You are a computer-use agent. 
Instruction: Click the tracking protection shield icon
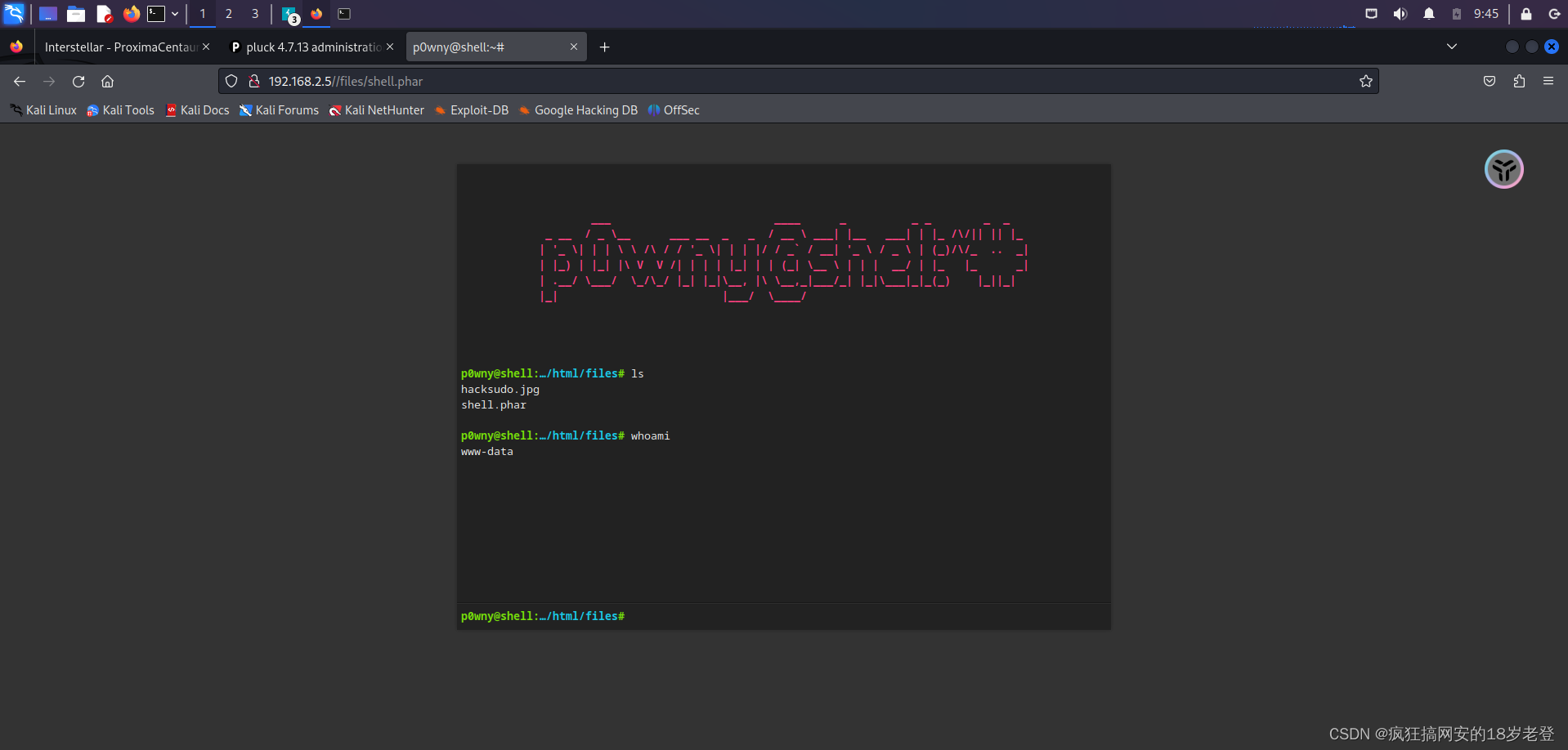[x=231, y=81]
